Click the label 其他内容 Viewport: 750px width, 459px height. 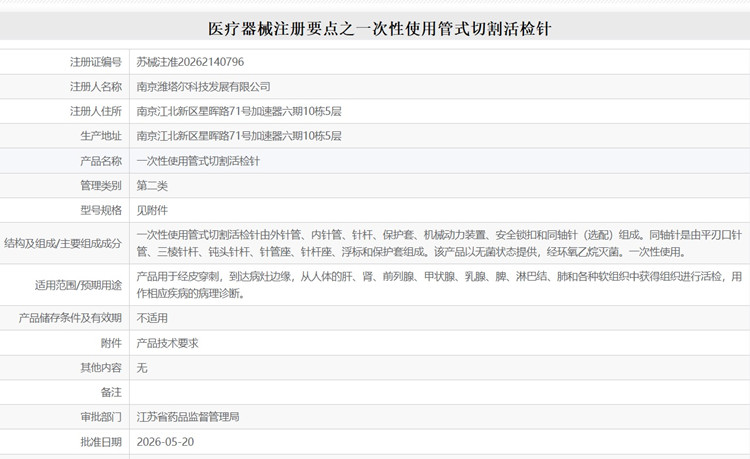[101, 368]
